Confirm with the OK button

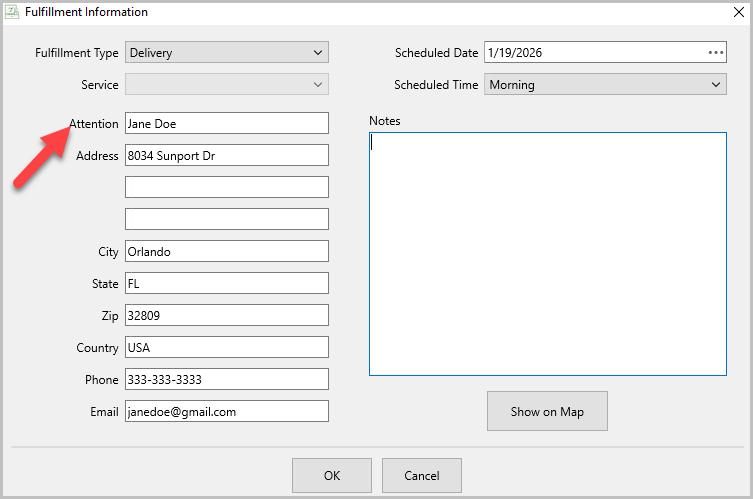click(332, 475)
